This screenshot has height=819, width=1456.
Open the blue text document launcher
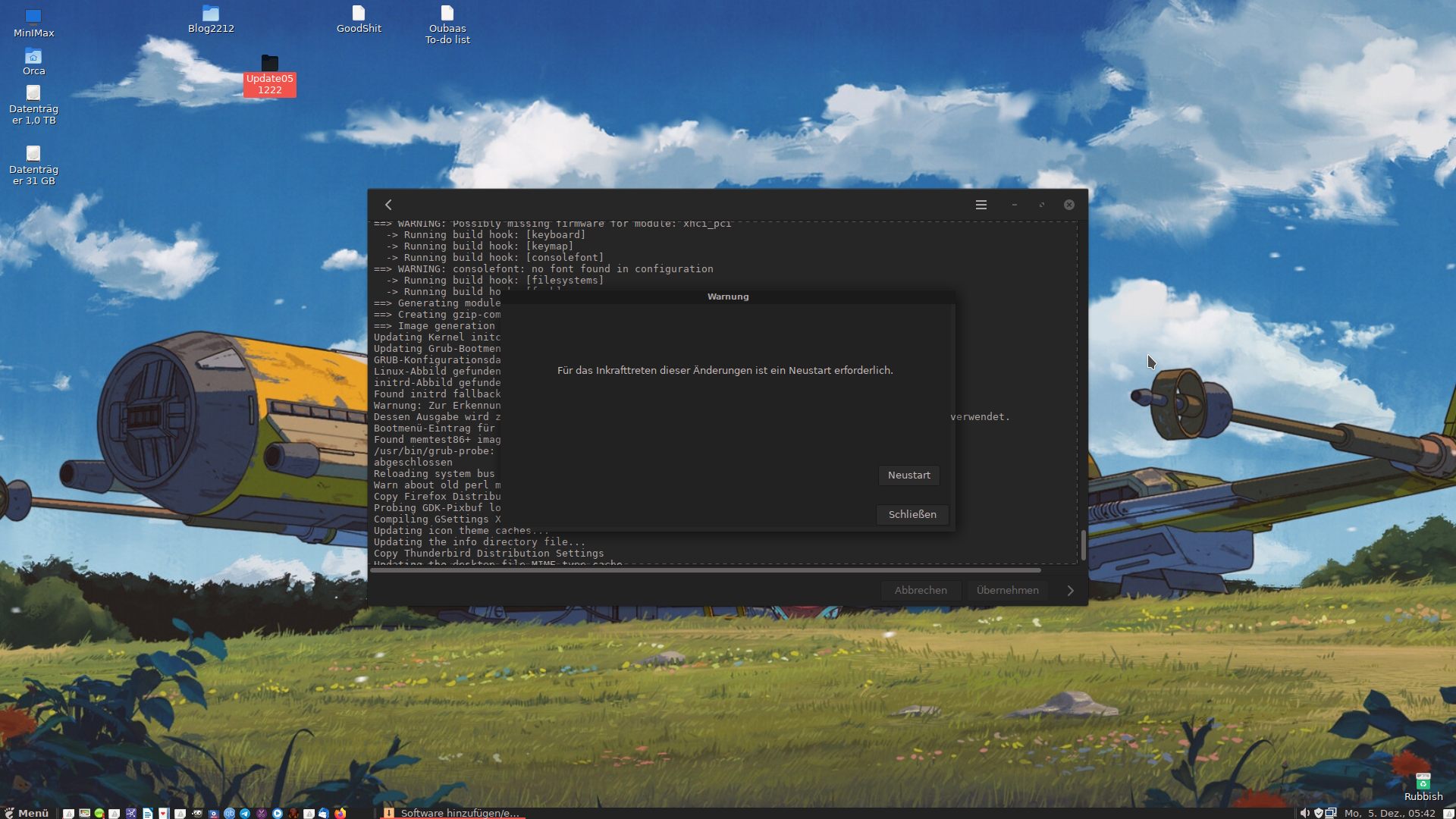click(x=147, y=813)
